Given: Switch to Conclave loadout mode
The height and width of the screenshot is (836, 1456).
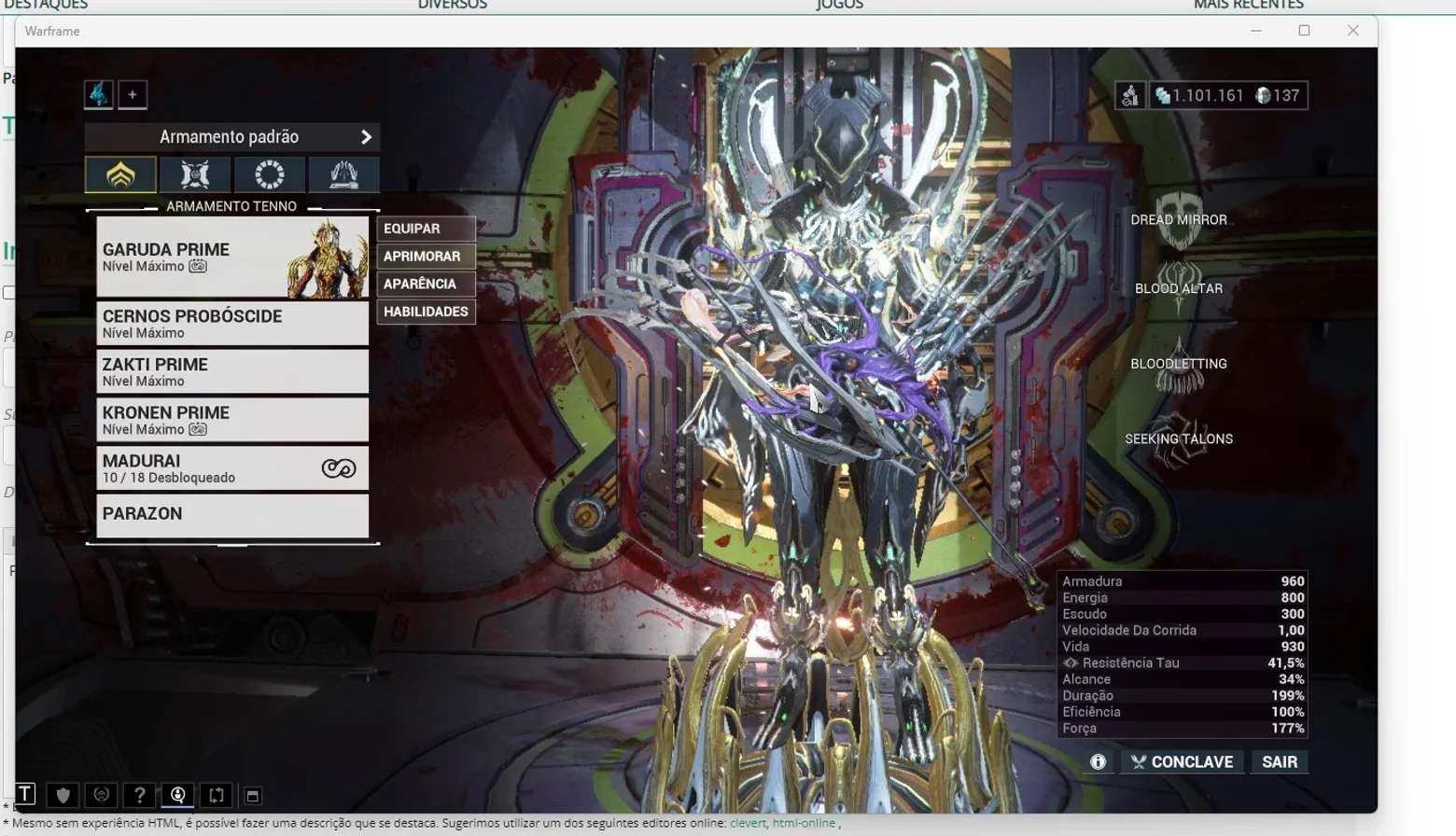Looking at the screenshot, I should click(1182, 762).
